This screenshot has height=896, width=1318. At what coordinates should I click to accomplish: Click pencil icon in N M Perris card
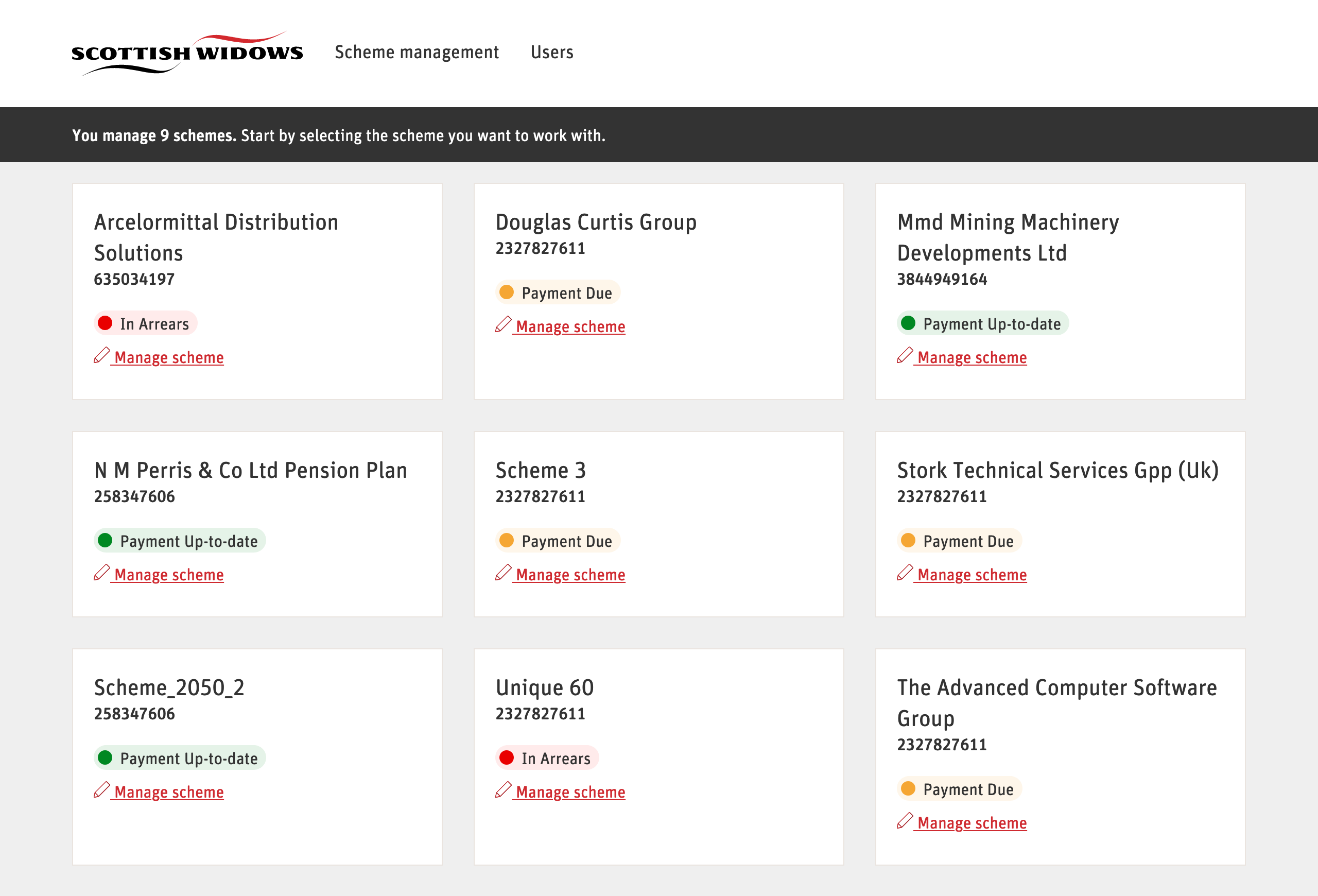pyautogui.click(x=102, y=573)
